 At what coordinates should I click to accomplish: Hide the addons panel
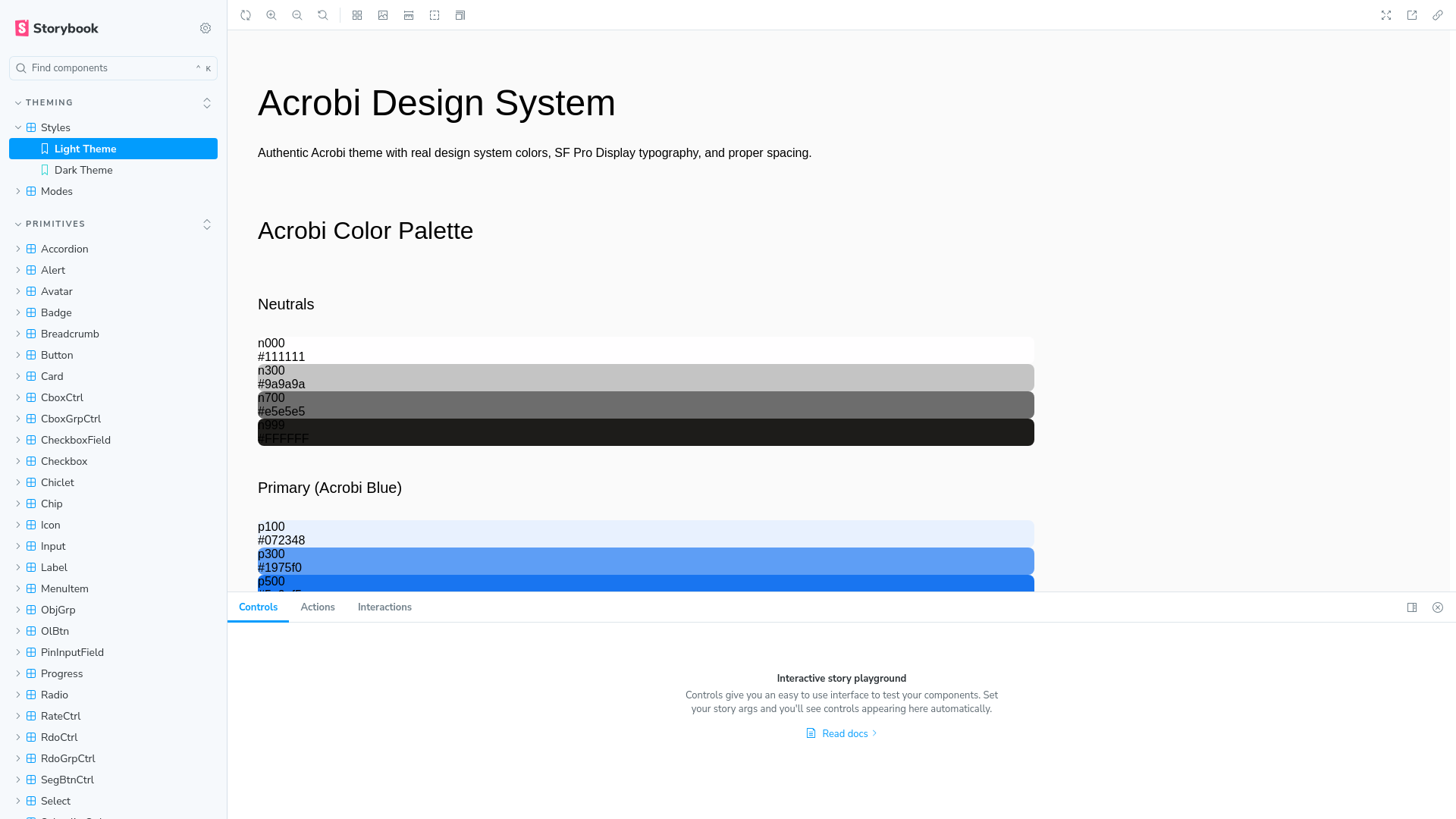1438,607
